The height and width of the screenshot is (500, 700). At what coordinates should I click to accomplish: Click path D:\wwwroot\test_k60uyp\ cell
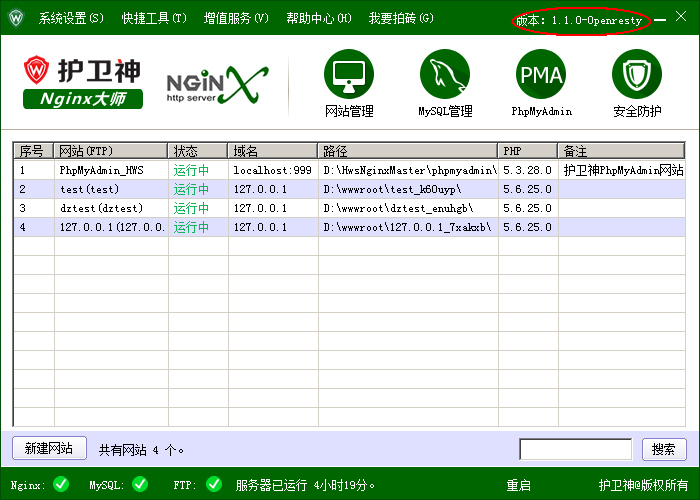coord(408,189)
